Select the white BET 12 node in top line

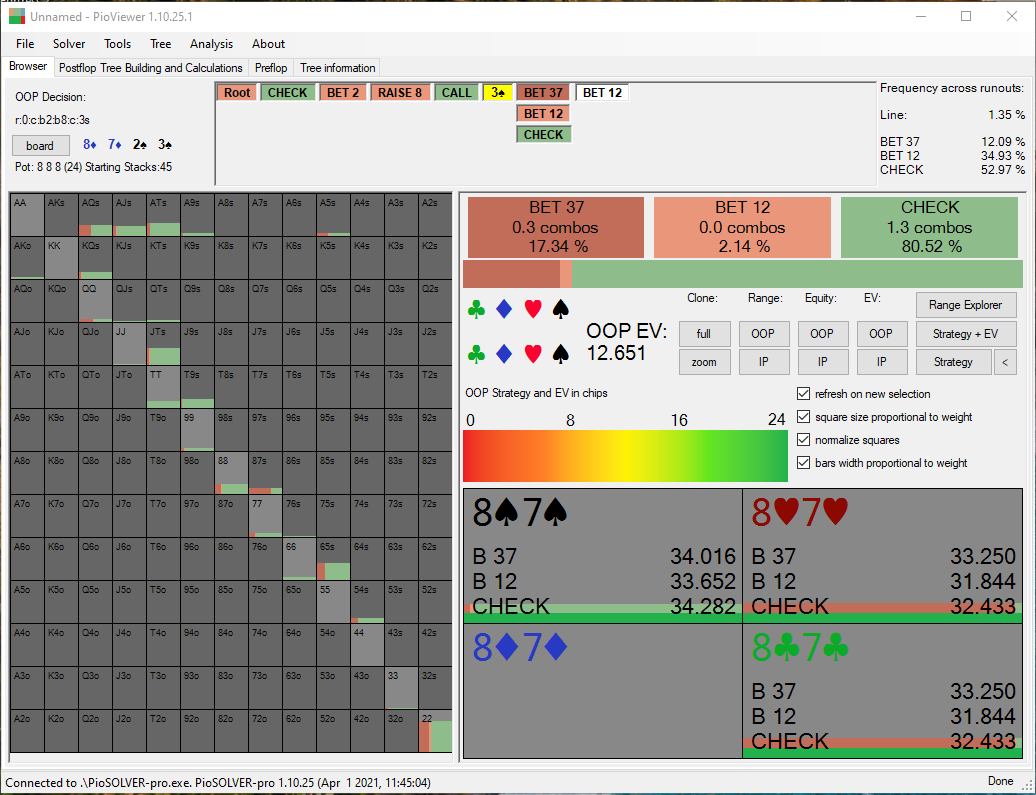(602, 93)
